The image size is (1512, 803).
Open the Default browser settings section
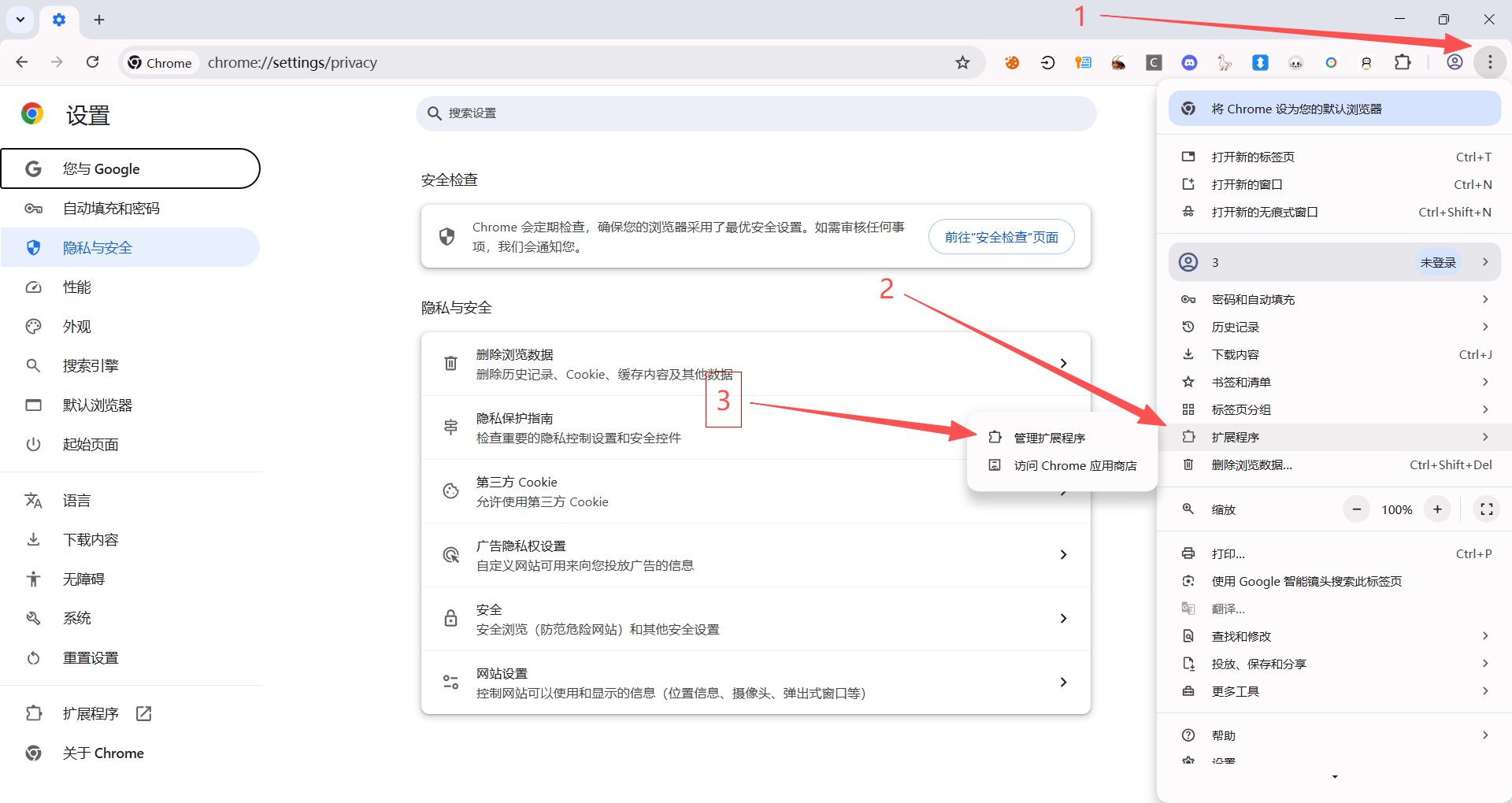pos(130,405)
